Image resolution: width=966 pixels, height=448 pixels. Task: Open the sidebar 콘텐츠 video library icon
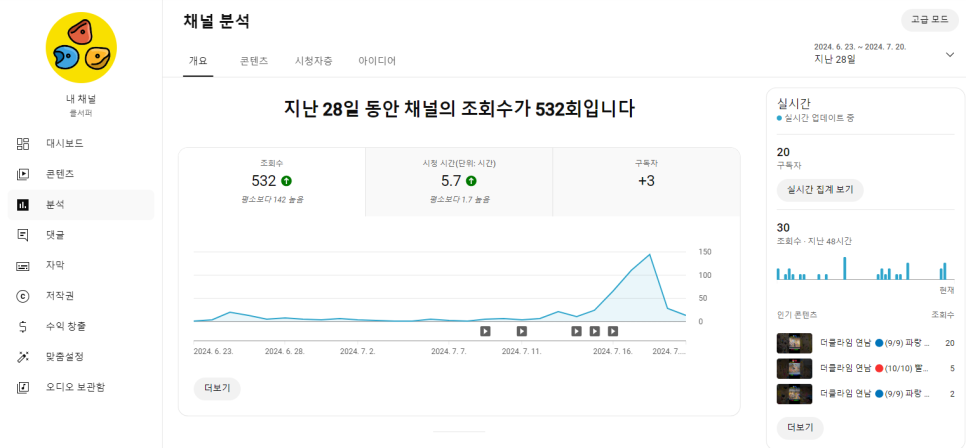tap(23, 174)
